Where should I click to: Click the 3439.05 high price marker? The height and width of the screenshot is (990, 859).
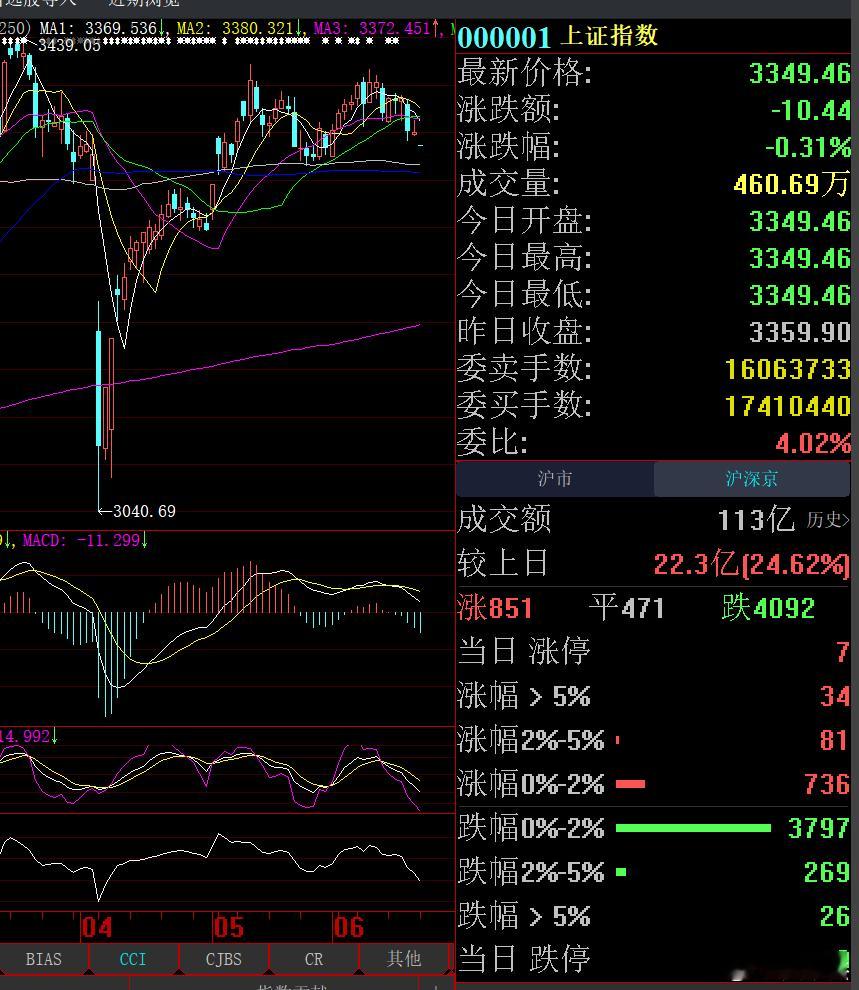69,45
